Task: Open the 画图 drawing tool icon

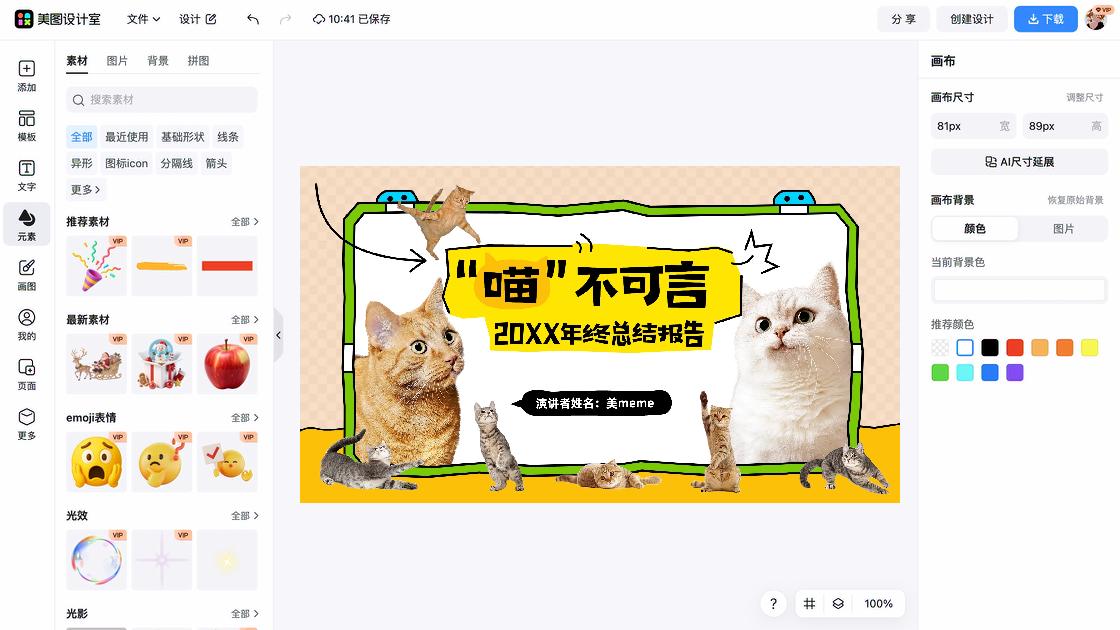Action: click(26, 275)
